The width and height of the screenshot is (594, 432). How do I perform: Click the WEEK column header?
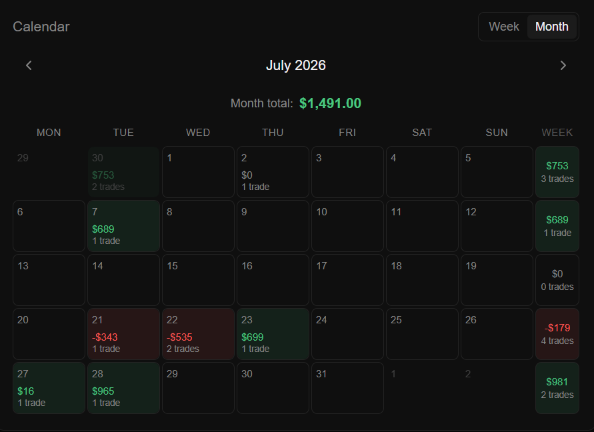[x=557, y=132]
